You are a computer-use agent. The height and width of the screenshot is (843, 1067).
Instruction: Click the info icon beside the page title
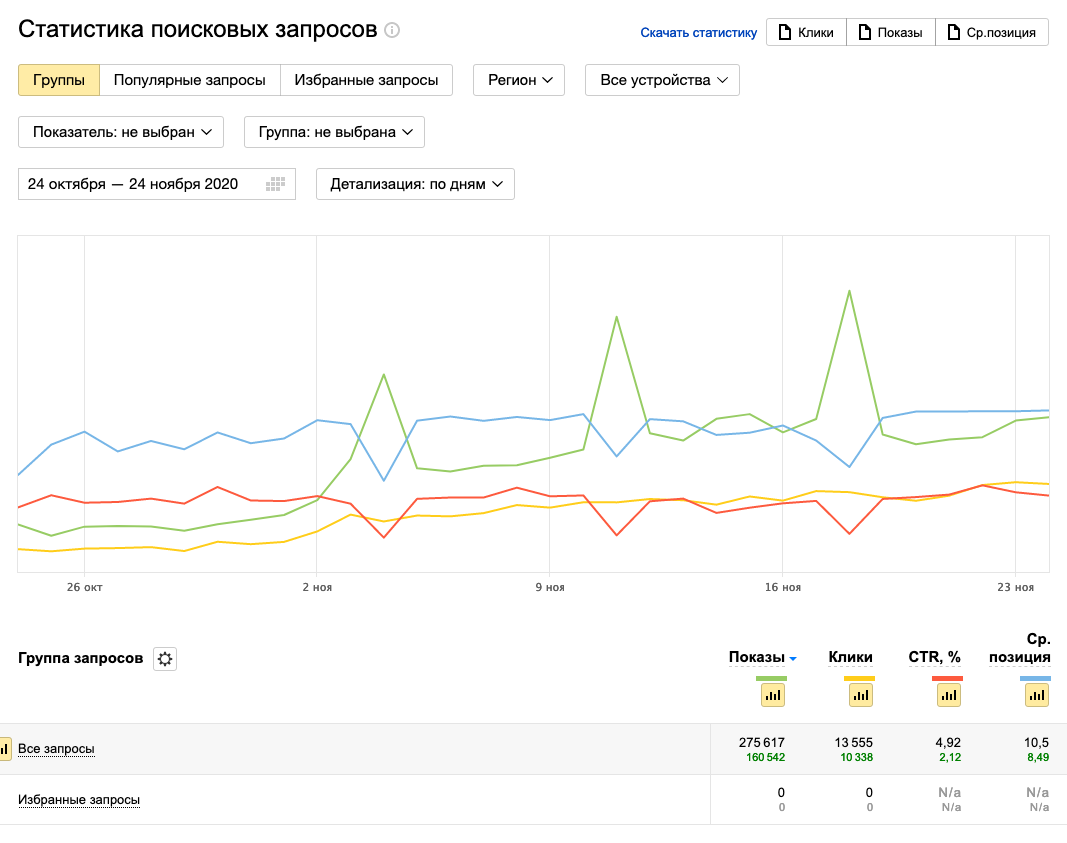(x=392, y=30)
